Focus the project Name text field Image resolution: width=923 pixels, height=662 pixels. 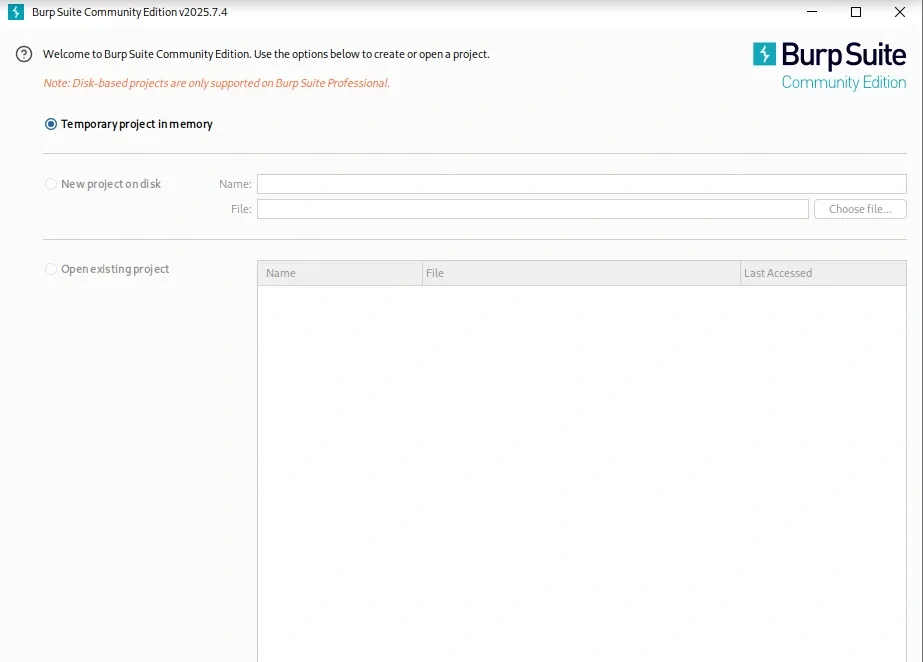(x=581, y=184)
